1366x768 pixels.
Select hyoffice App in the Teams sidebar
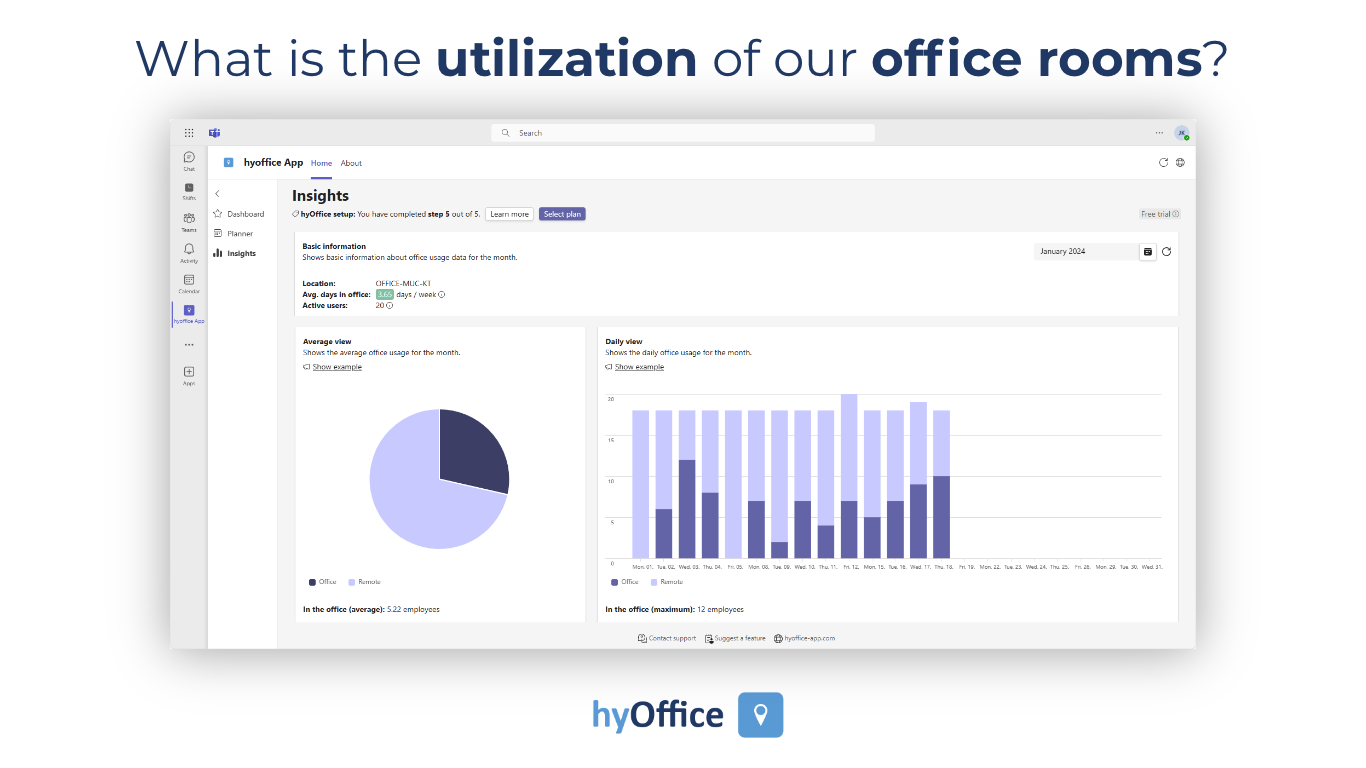point(189,314)
